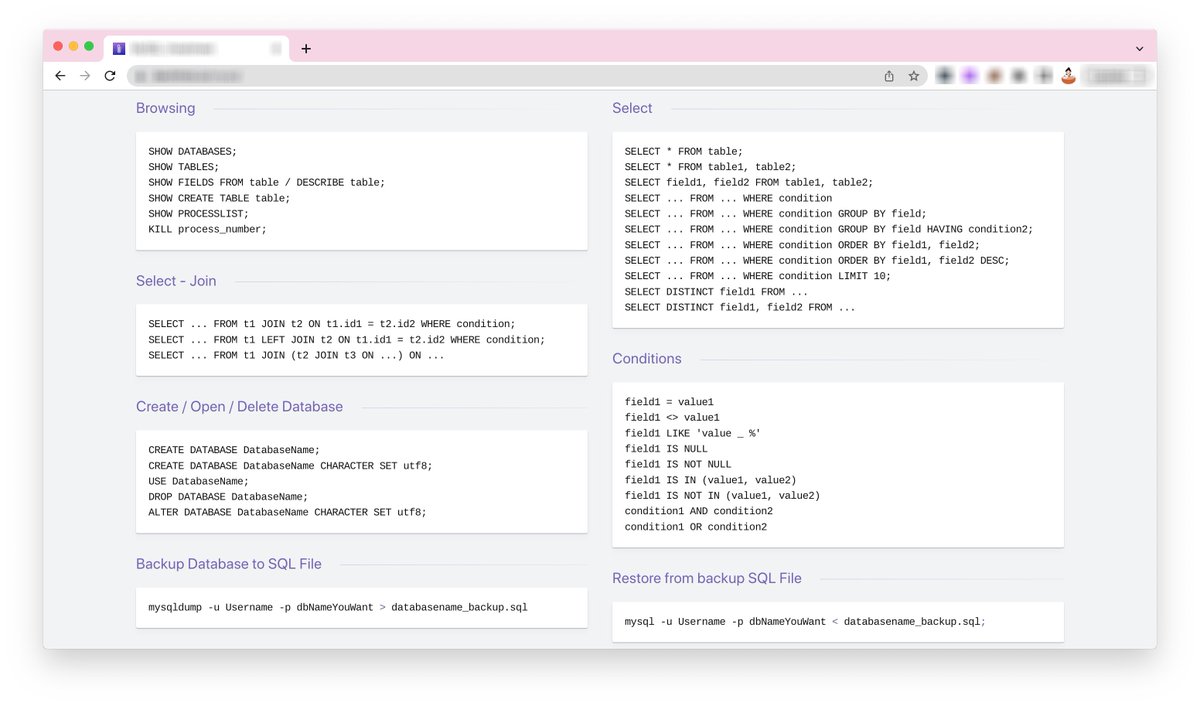1200x706 pixels.
Task: Click the t1 LEFT JOIN t2 line
Action: [x=347, y=340]
